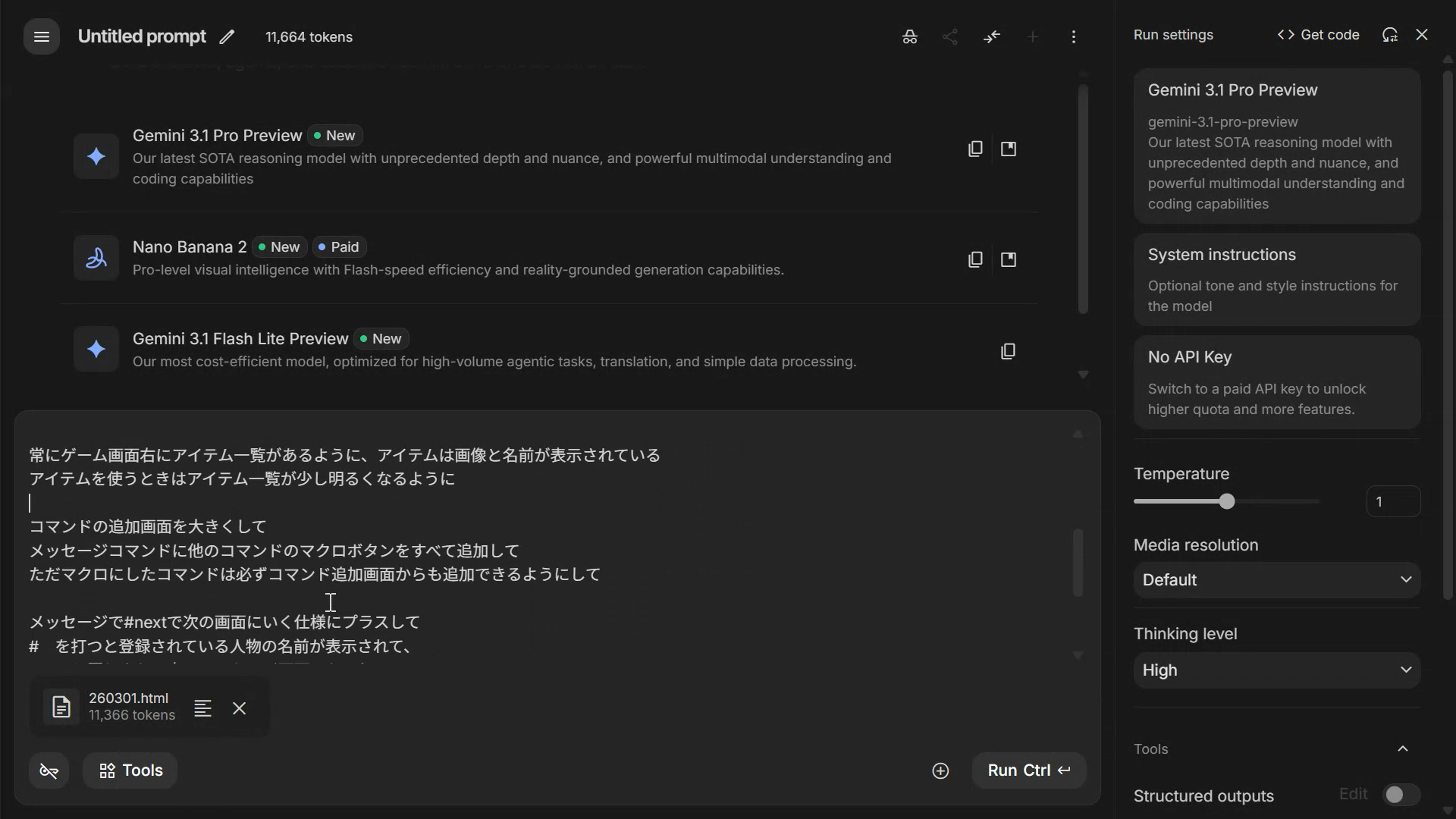Select the Nano Banana 2 banana icon

[96, 258]
